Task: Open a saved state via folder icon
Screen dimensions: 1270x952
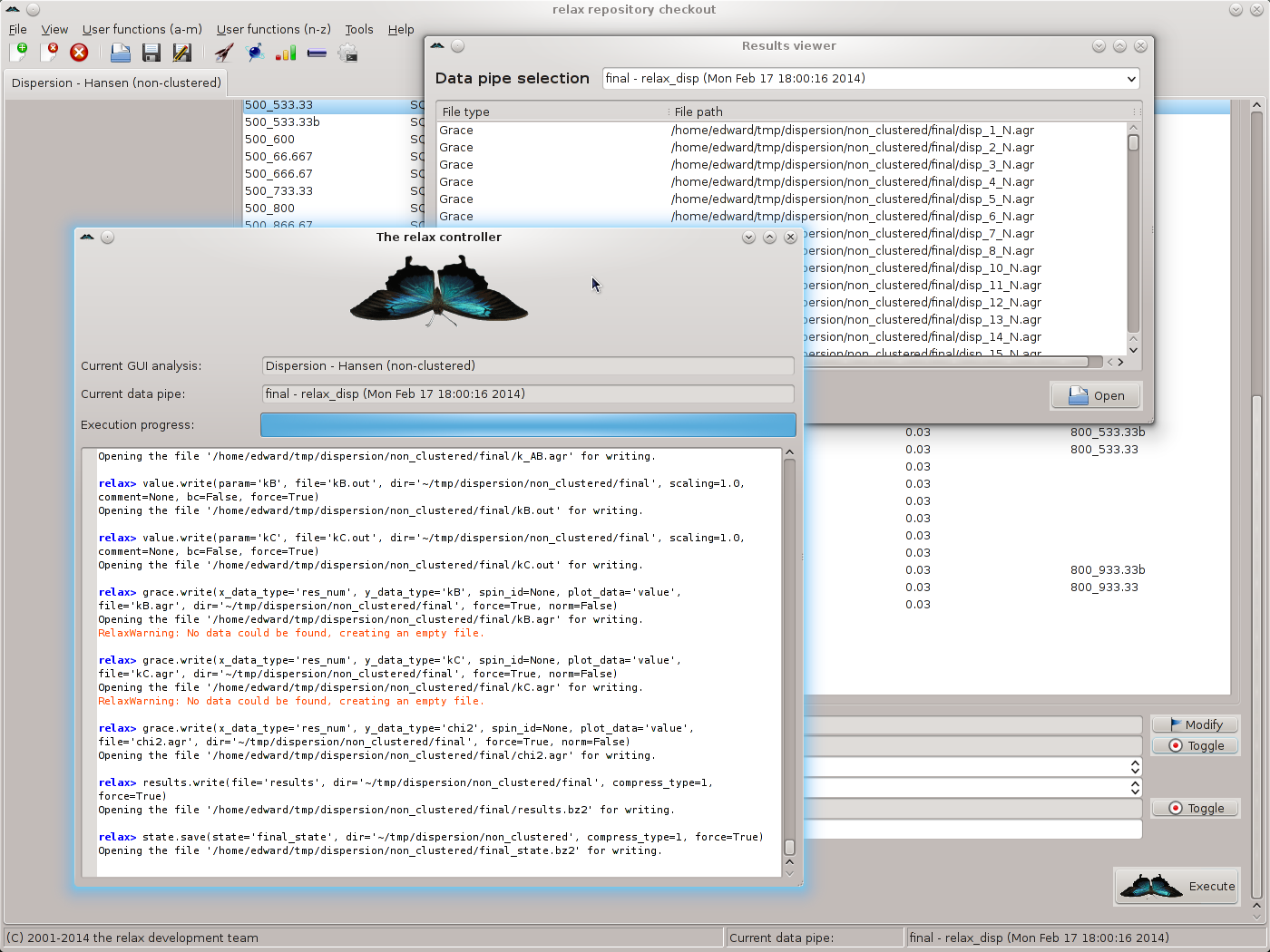Action: tap(120, 53)
